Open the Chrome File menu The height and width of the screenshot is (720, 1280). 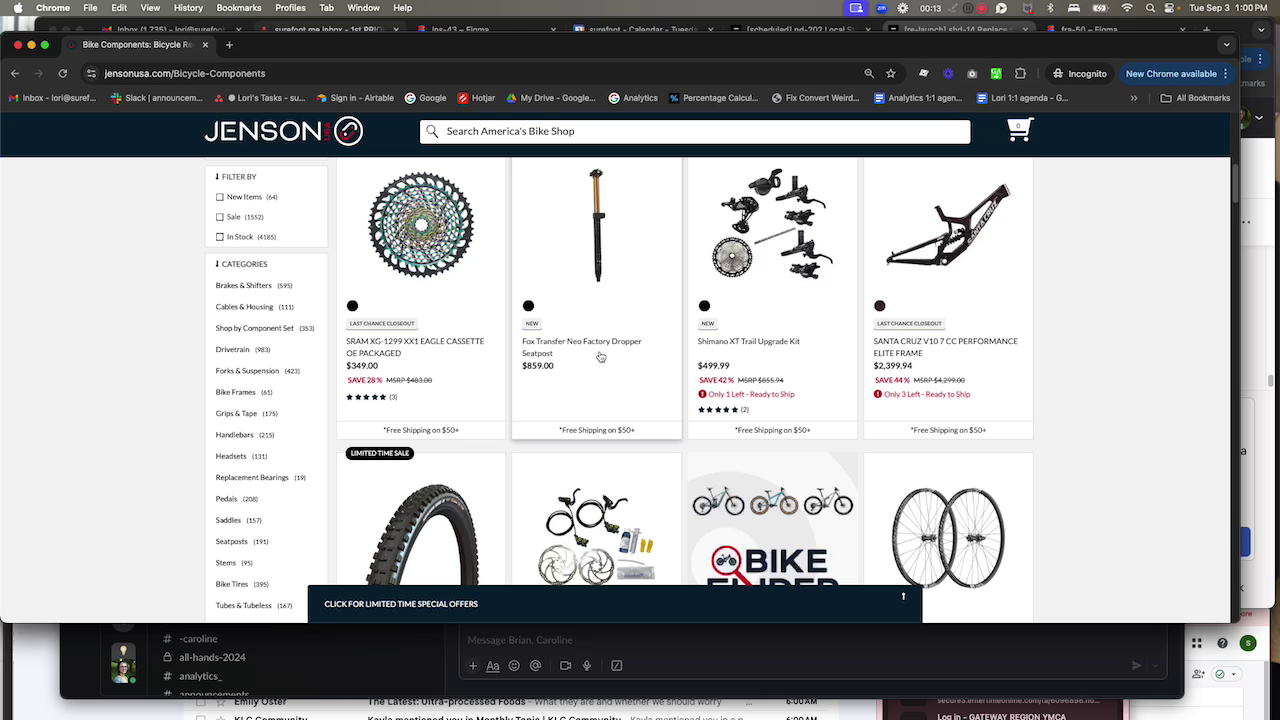pyautogui.click(x=90, y=8)
